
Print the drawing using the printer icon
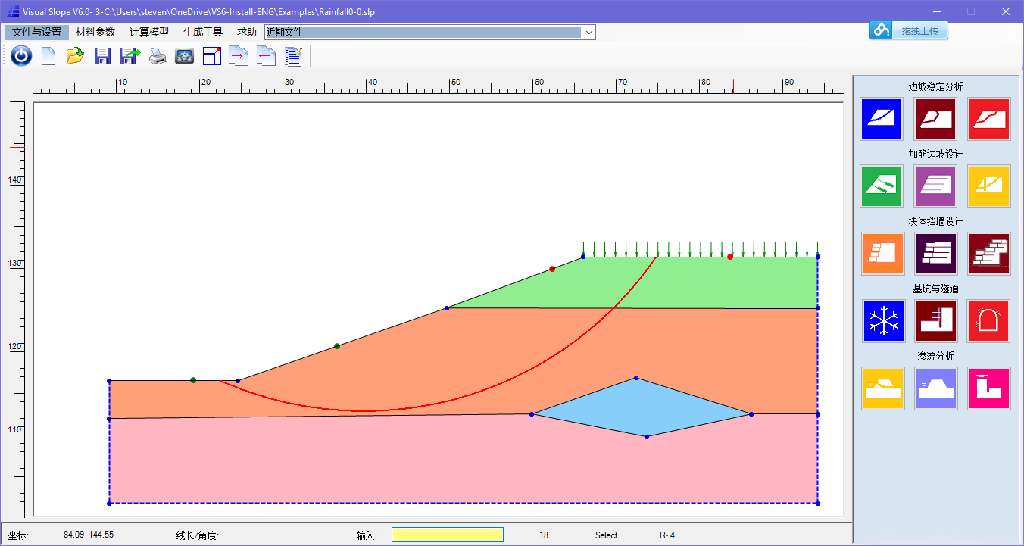click(157, 56)
